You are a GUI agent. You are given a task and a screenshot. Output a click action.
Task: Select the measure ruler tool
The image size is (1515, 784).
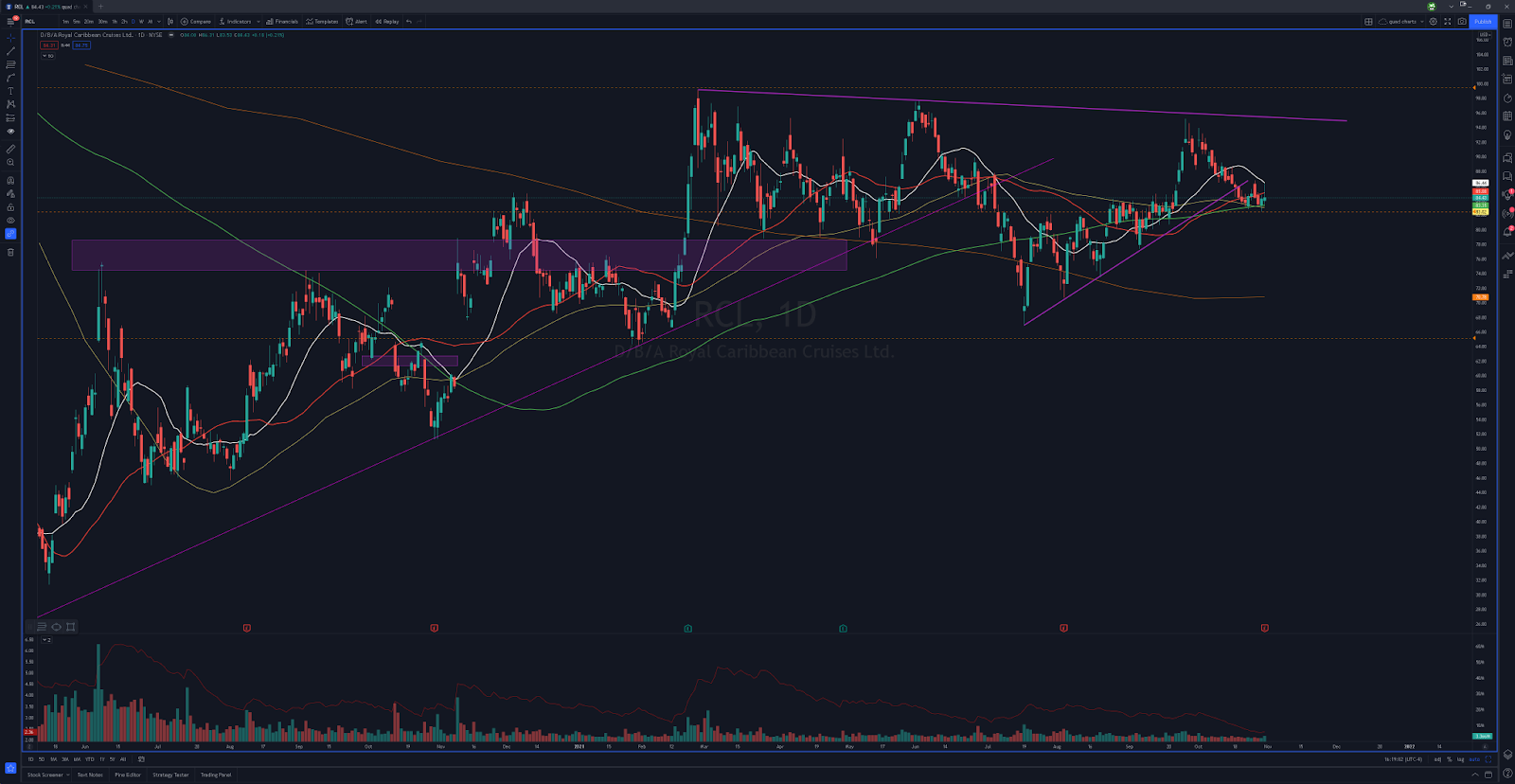[x=10, y=149]
